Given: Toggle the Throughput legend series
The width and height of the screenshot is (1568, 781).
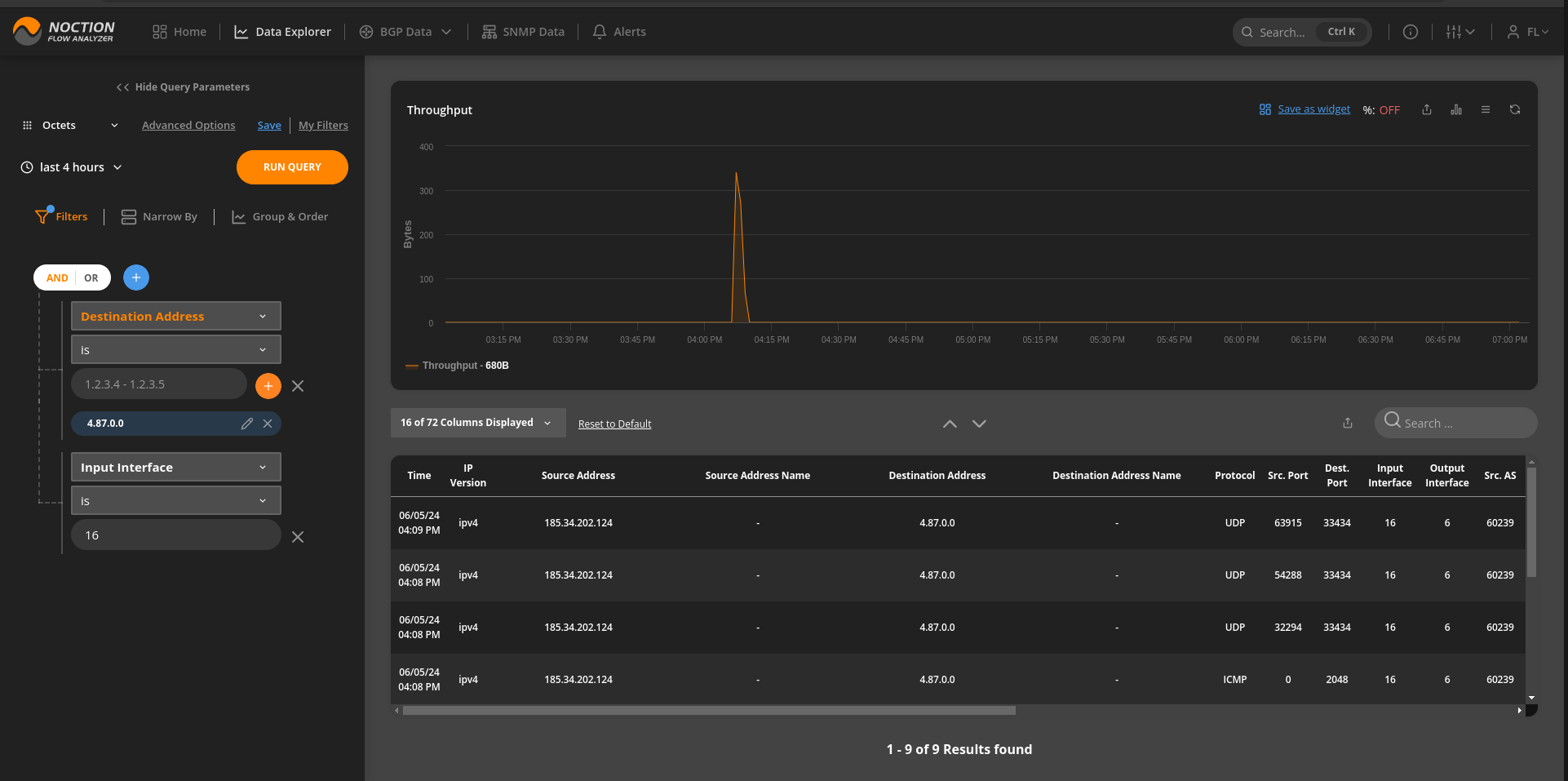Looking at the screenshot, I should click(x=457, y=366).
